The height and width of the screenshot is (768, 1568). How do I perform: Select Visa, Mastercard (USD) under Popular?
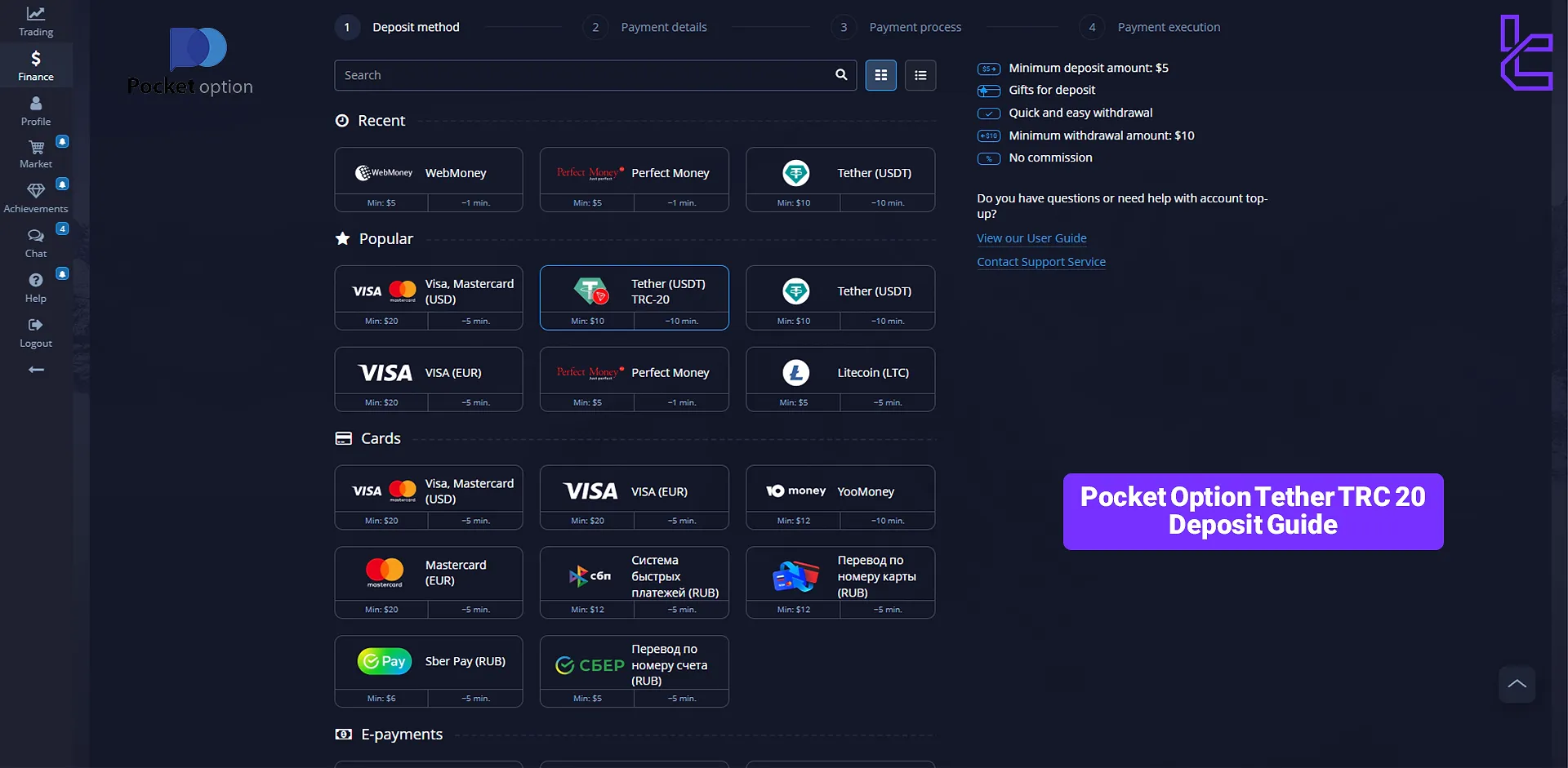pos(429,298)
